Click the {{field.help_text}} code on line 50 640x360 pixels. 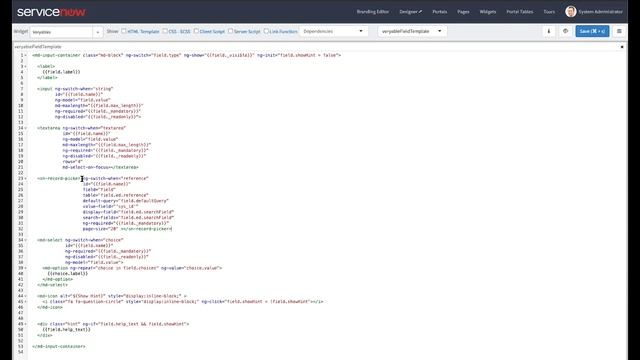(67, 329)
